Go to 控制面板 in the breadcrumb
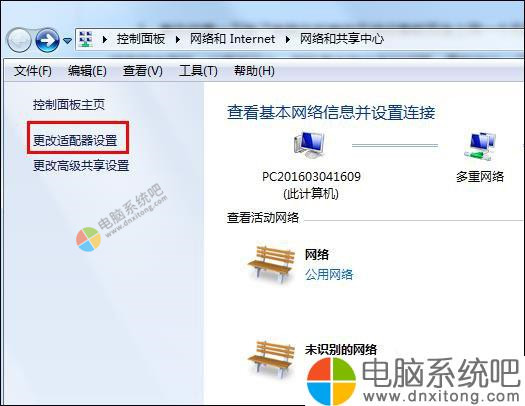Viewport: 525px width, 406px height. [x=141, y=39]
